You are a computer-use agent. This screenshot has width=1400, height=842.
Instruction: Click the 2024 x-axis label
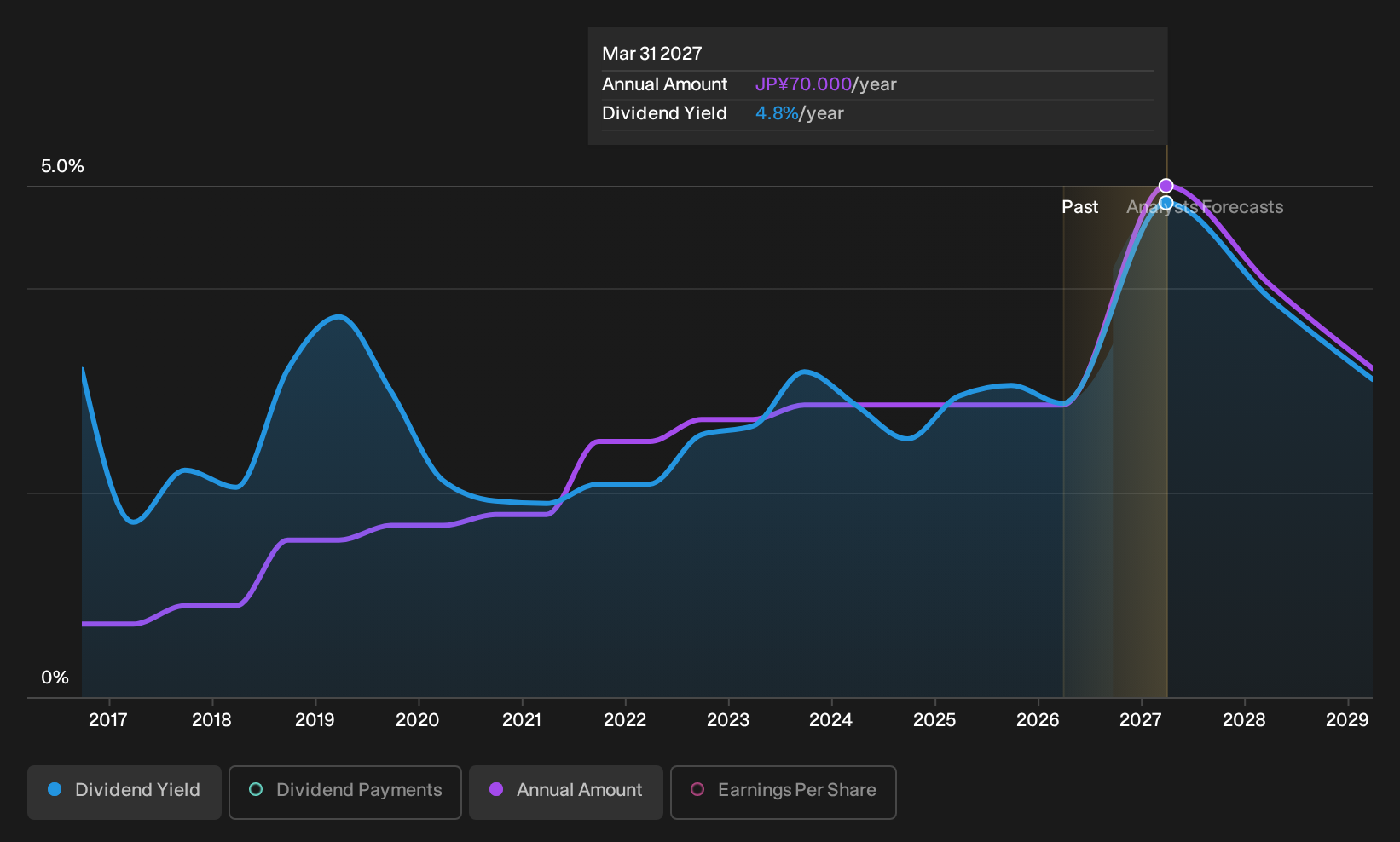(x=831, y=720)
